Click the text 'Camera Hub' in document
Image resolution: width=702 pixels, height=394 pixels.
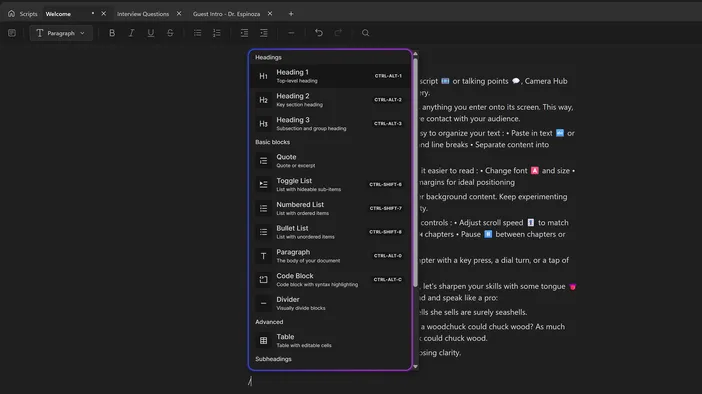coord(546,81)
